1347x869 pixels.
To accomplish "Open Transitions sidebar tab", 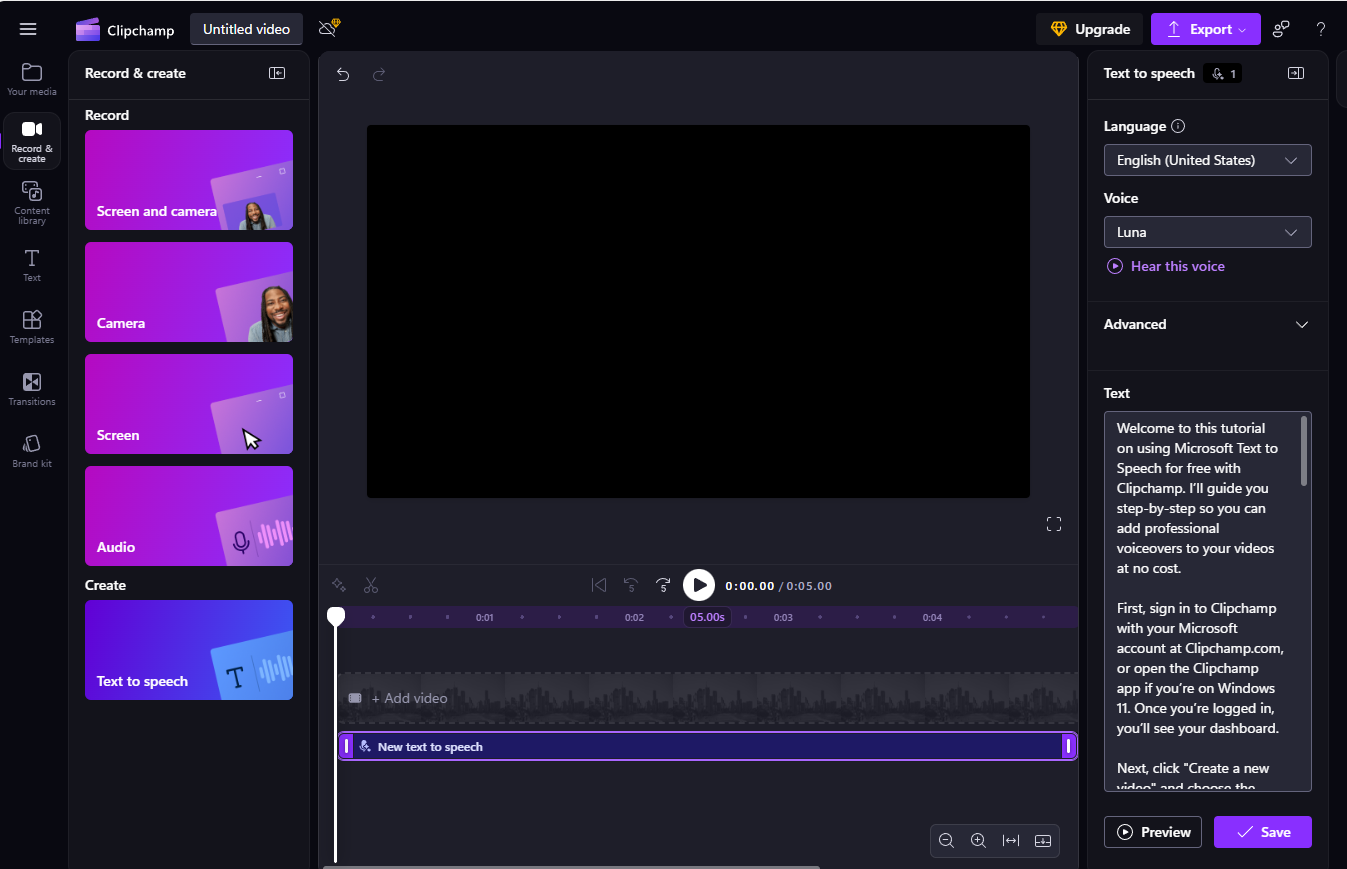I will pyautogui.click(x=32, y=389).
